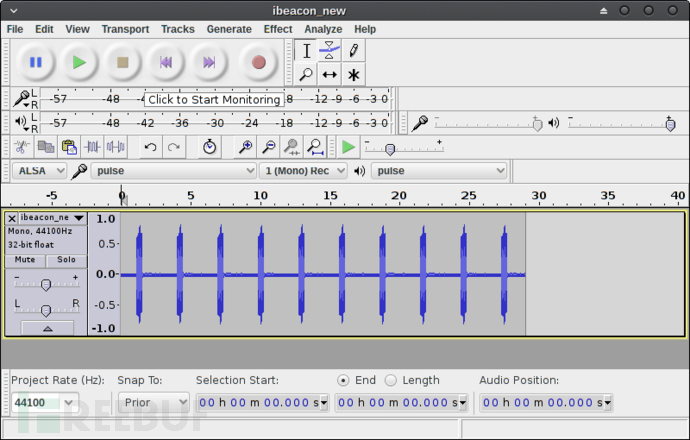Click the Selection Start time field
Viewport: 690px width, 440px height.
[x=263, y=403]
